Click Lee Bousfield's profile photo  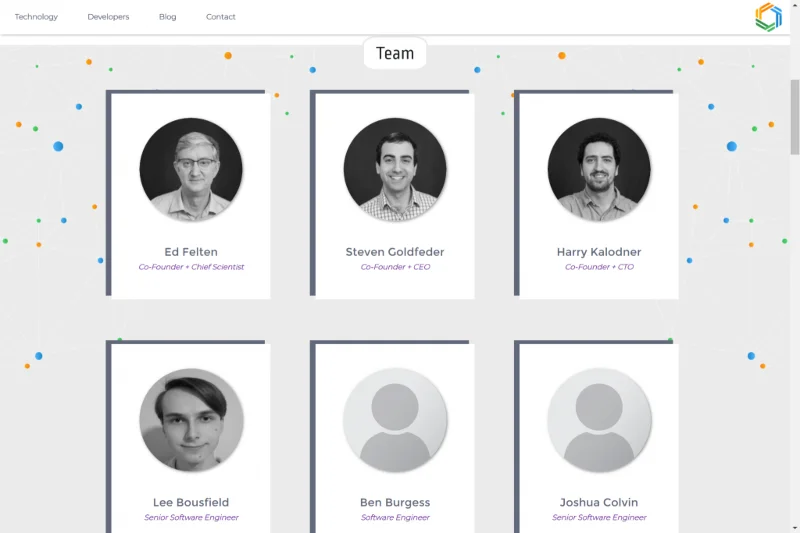[191, 420]
